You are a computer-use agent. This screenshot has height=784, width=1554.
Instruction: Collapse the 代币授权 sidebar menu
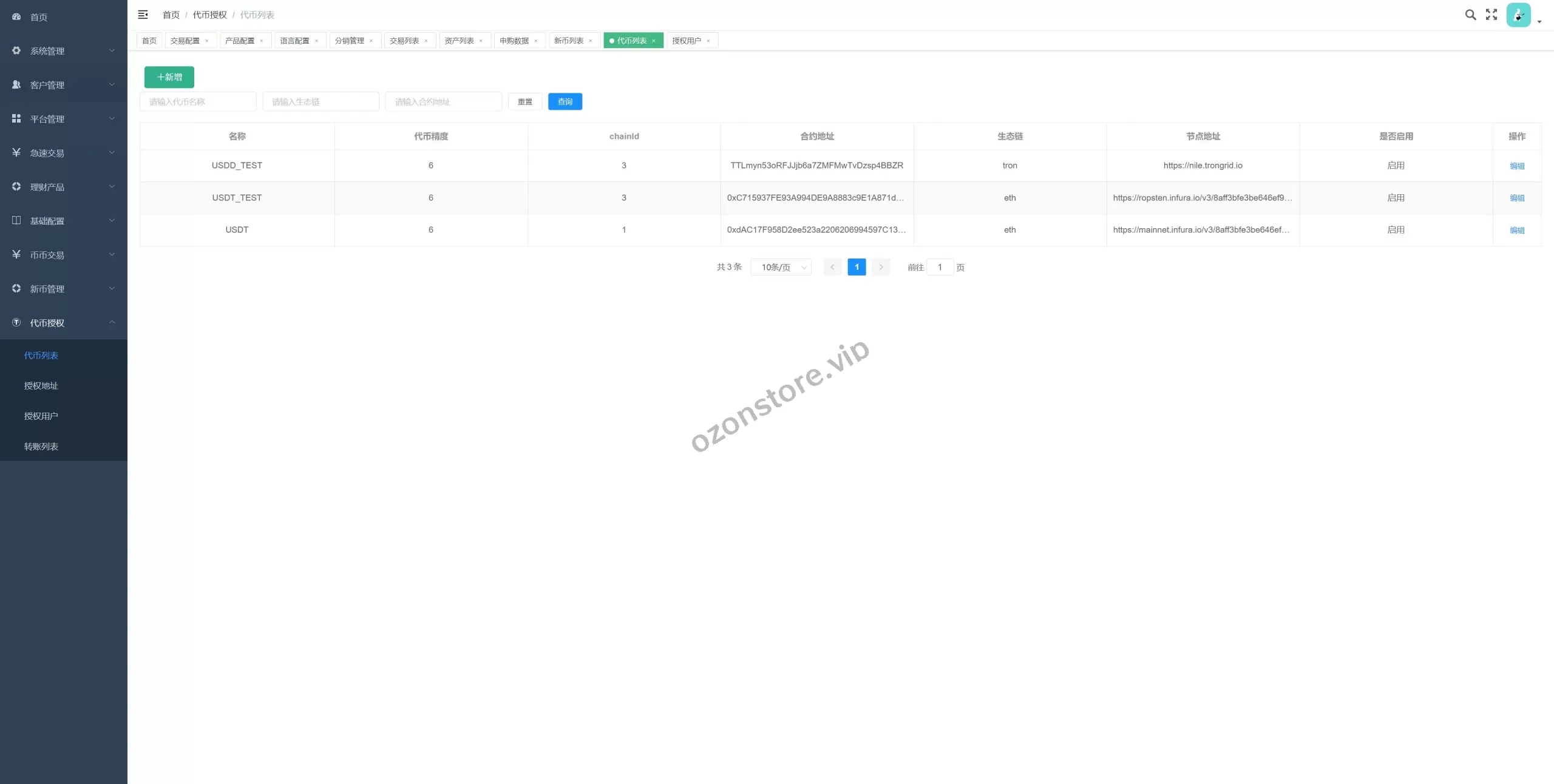64,323
